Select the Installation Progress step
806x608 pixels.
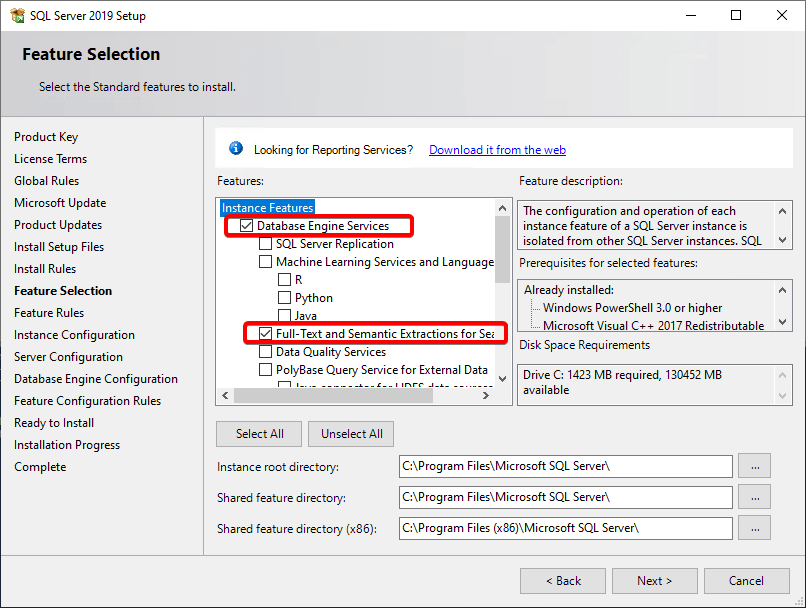point(67,445)
